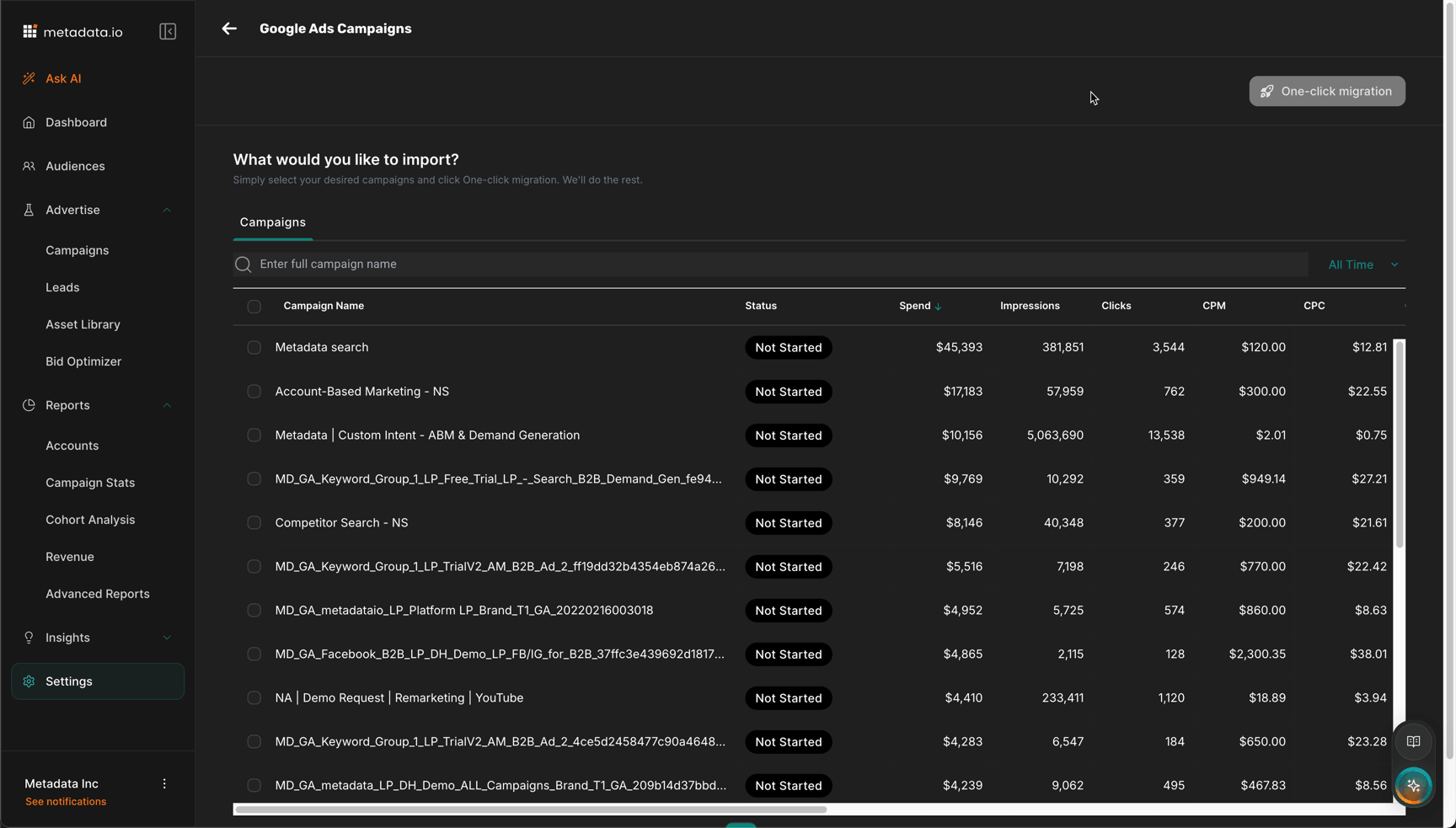Select all campaigns via header checkbox
The width and height of the screenshot is (1456, 828).
(x=254, y=306)
